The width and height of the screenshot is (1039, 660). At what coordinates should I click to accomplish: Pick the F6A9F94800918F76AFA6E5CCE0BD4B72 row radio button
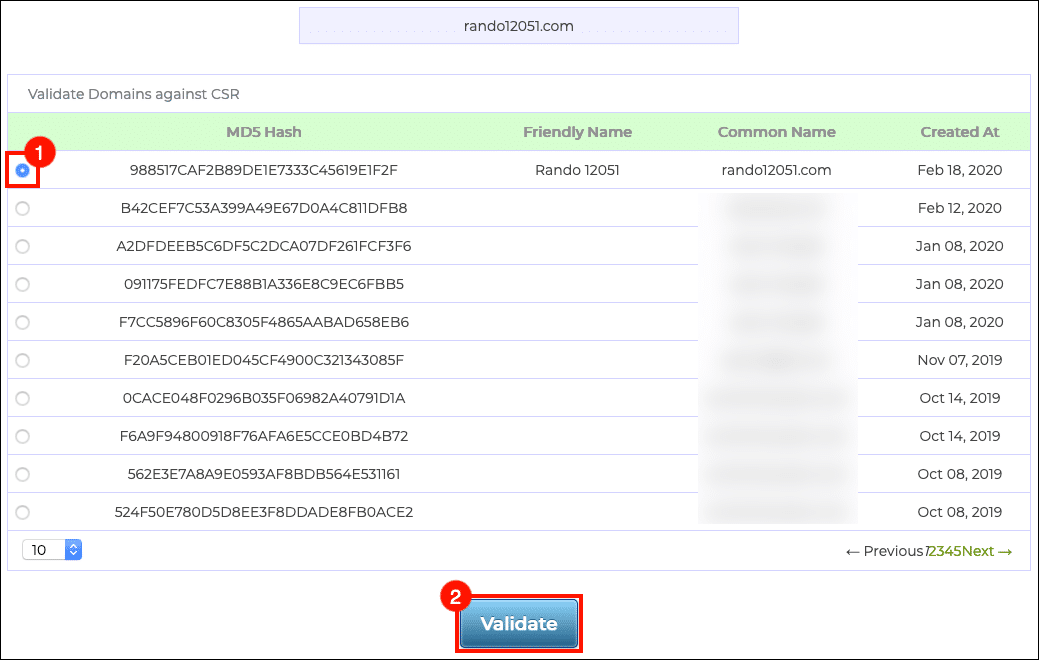click(22, 436)
